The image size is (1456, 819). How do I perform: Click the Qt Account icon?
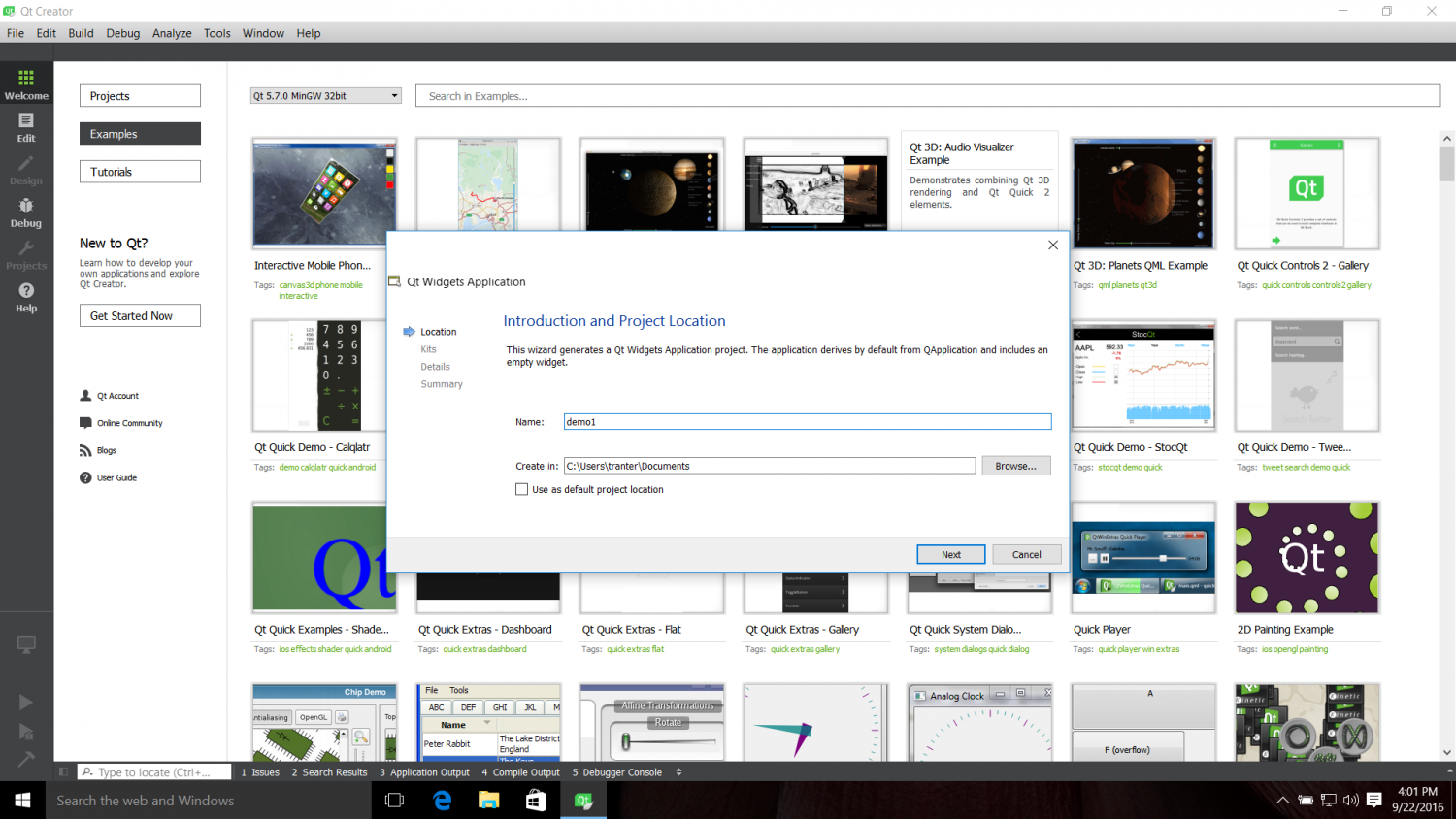(x=86, y=395)
